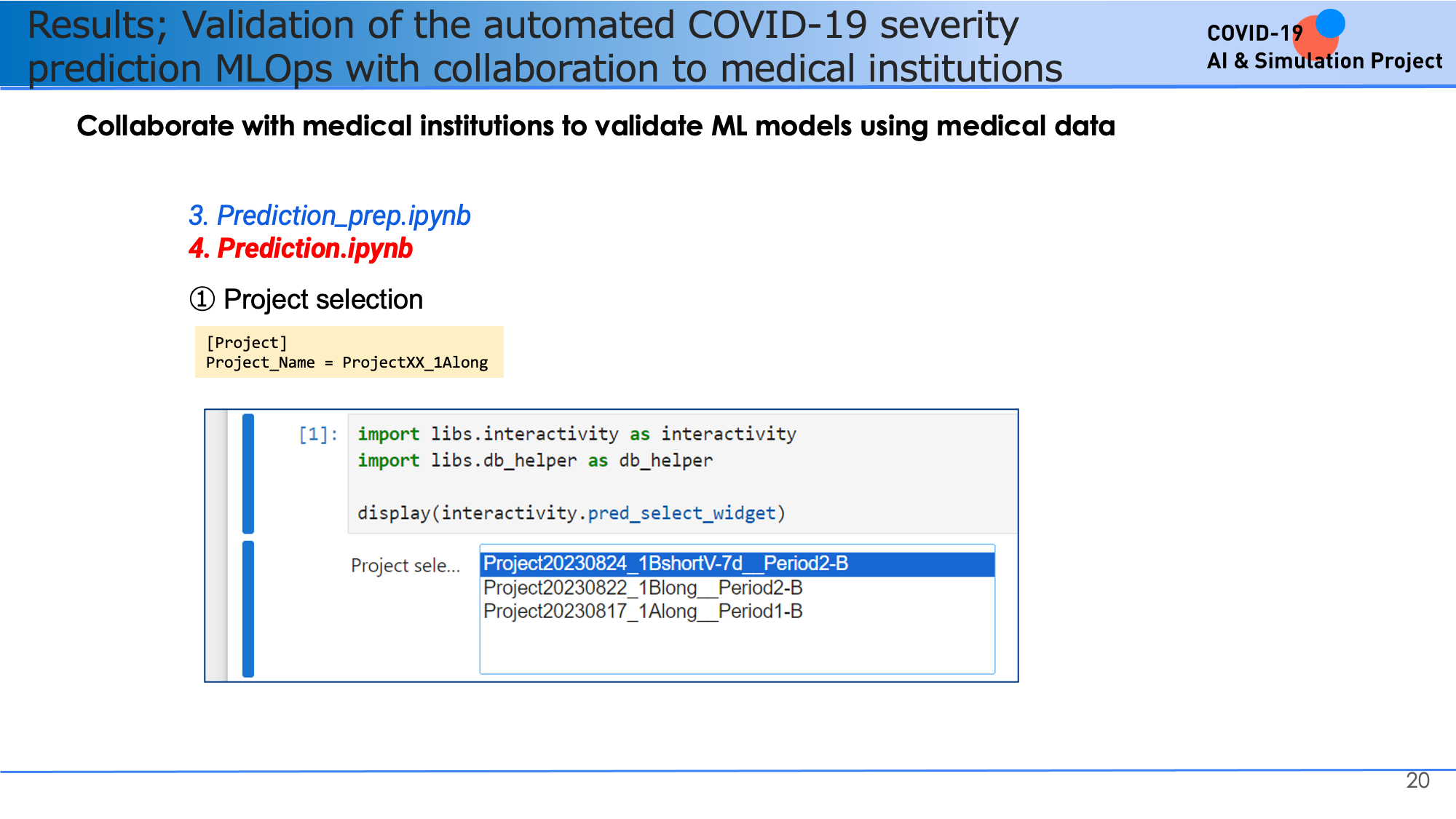This screenshot has width=1456, height=819.
Task: Select Project20230822_1Blong__Period2-B in the list
Action: (x=643, y=587)
